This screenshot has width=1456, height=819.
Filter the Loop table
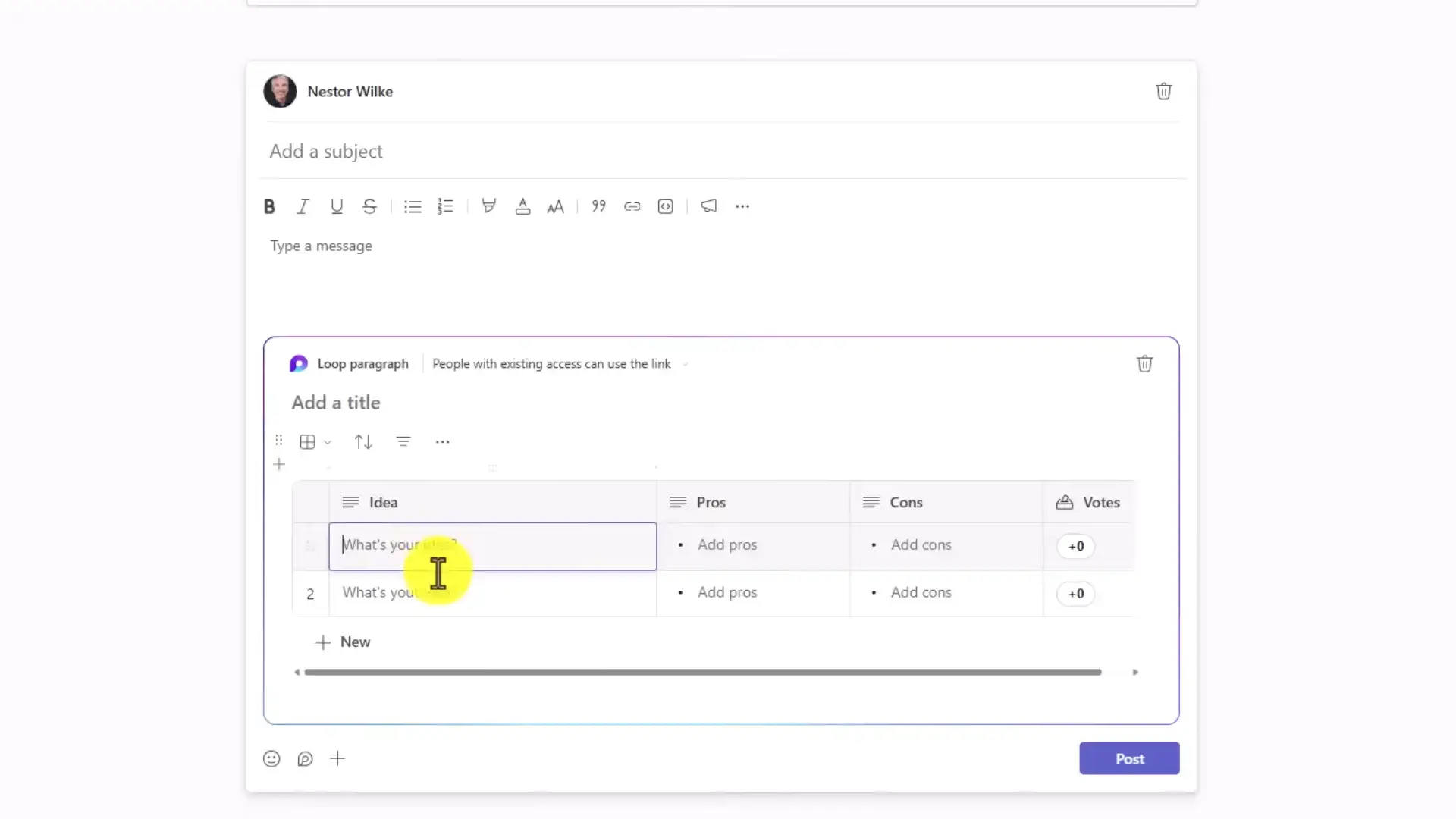403,442
